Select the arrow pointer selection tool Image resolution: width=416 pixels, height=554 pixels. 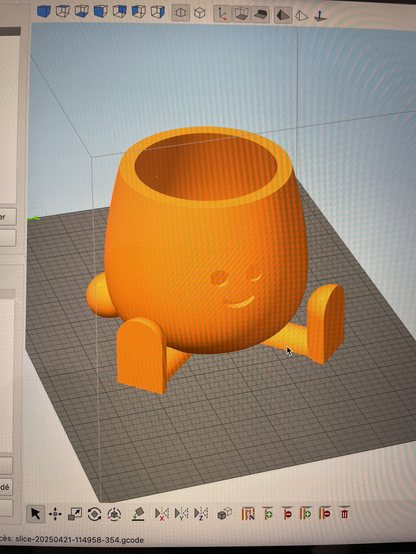pyautogui.click(x=36, y=514)
